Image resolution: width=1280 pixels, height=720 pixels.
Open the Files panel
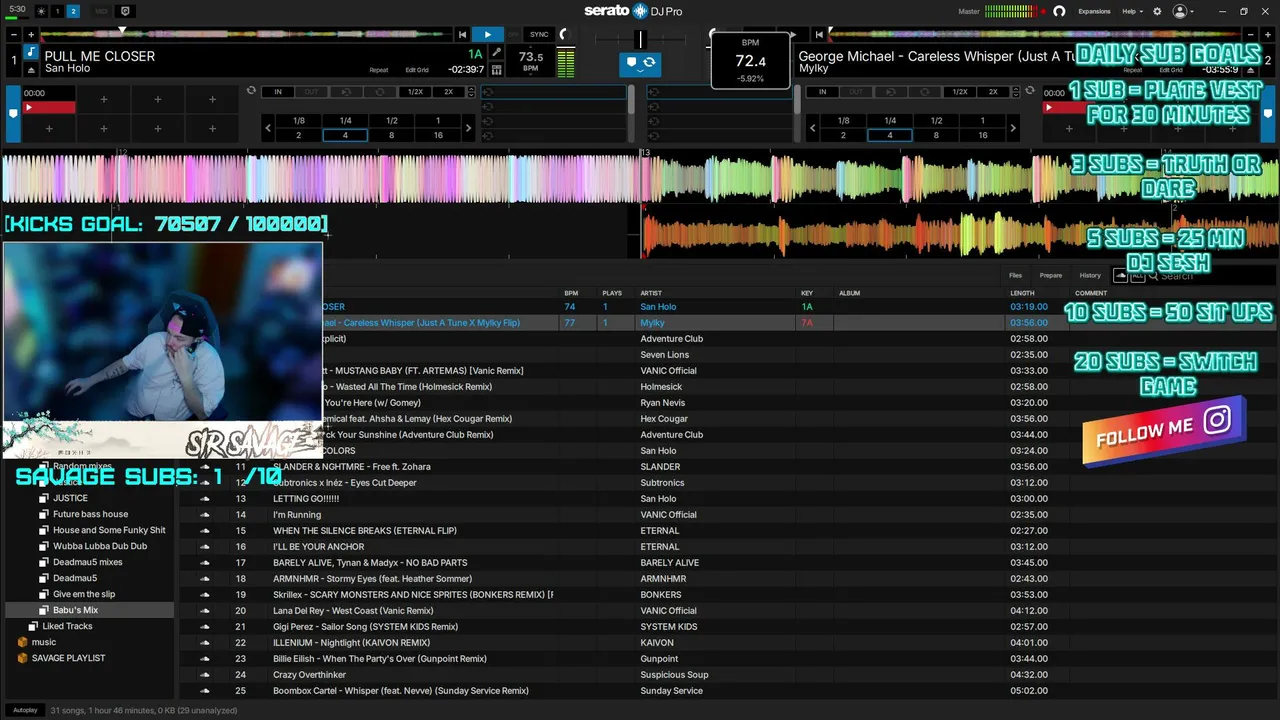[x=1015, y=275]
